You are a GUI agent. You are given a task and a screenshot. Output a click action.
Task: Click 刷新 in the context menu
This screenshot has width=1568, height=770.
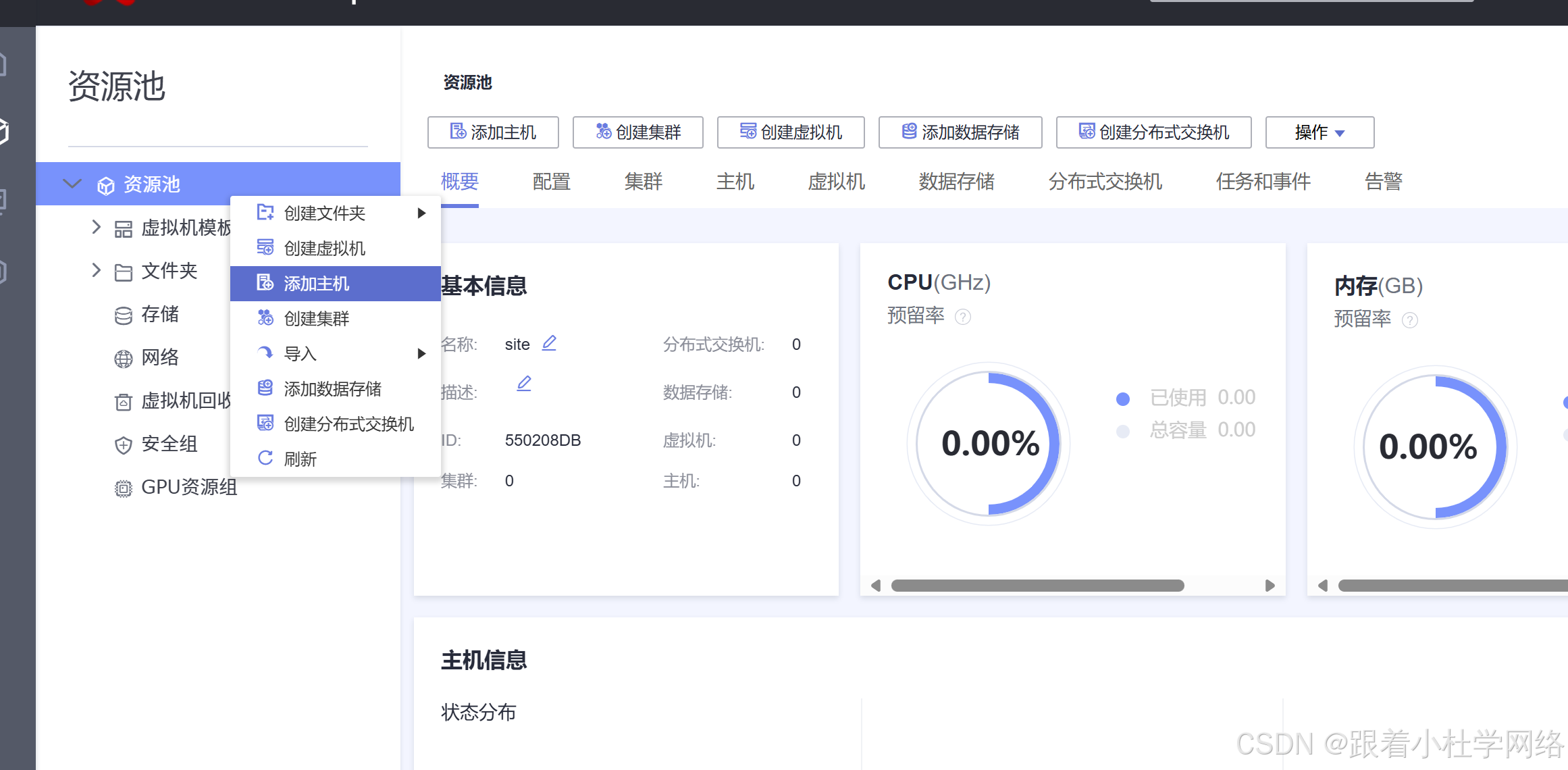[x=300, y=459]
